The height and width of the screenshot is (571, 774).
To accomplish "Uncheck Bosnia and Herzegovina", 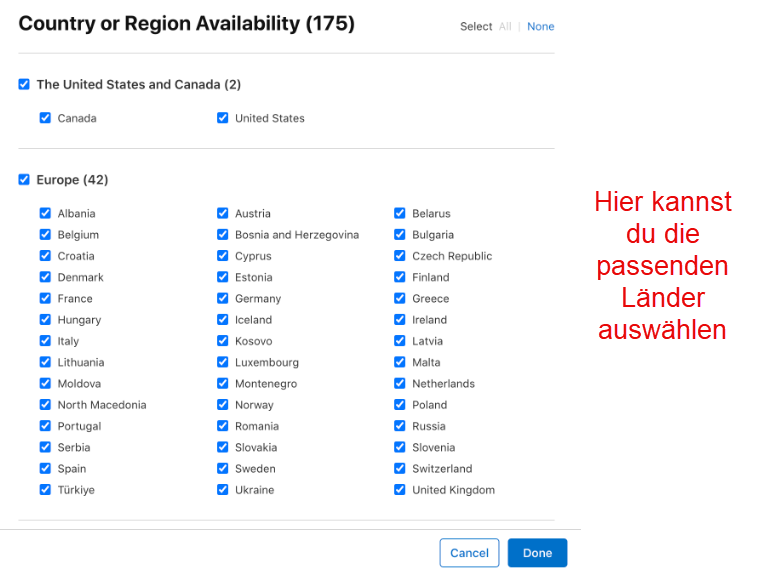I will click(223, 234).
